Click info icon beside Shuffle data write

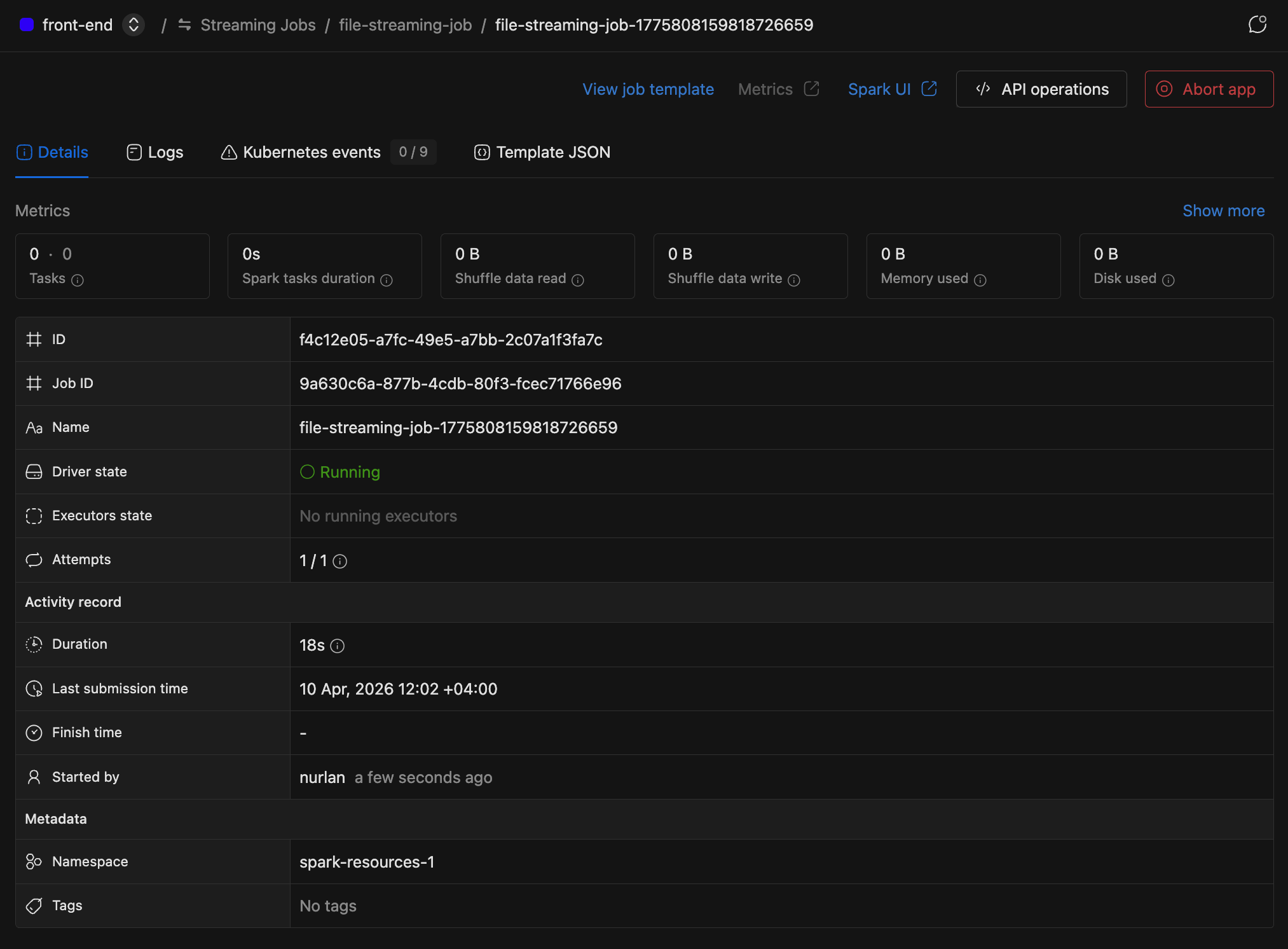pos(794,280)
